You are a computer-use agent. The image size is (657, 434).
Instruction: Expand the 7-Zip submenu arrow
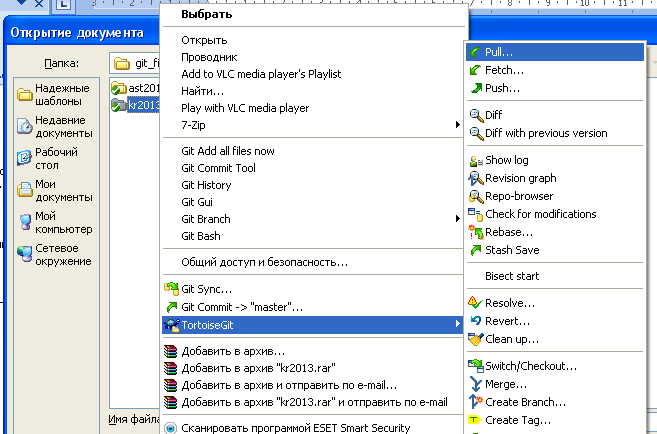pos(458,124)
